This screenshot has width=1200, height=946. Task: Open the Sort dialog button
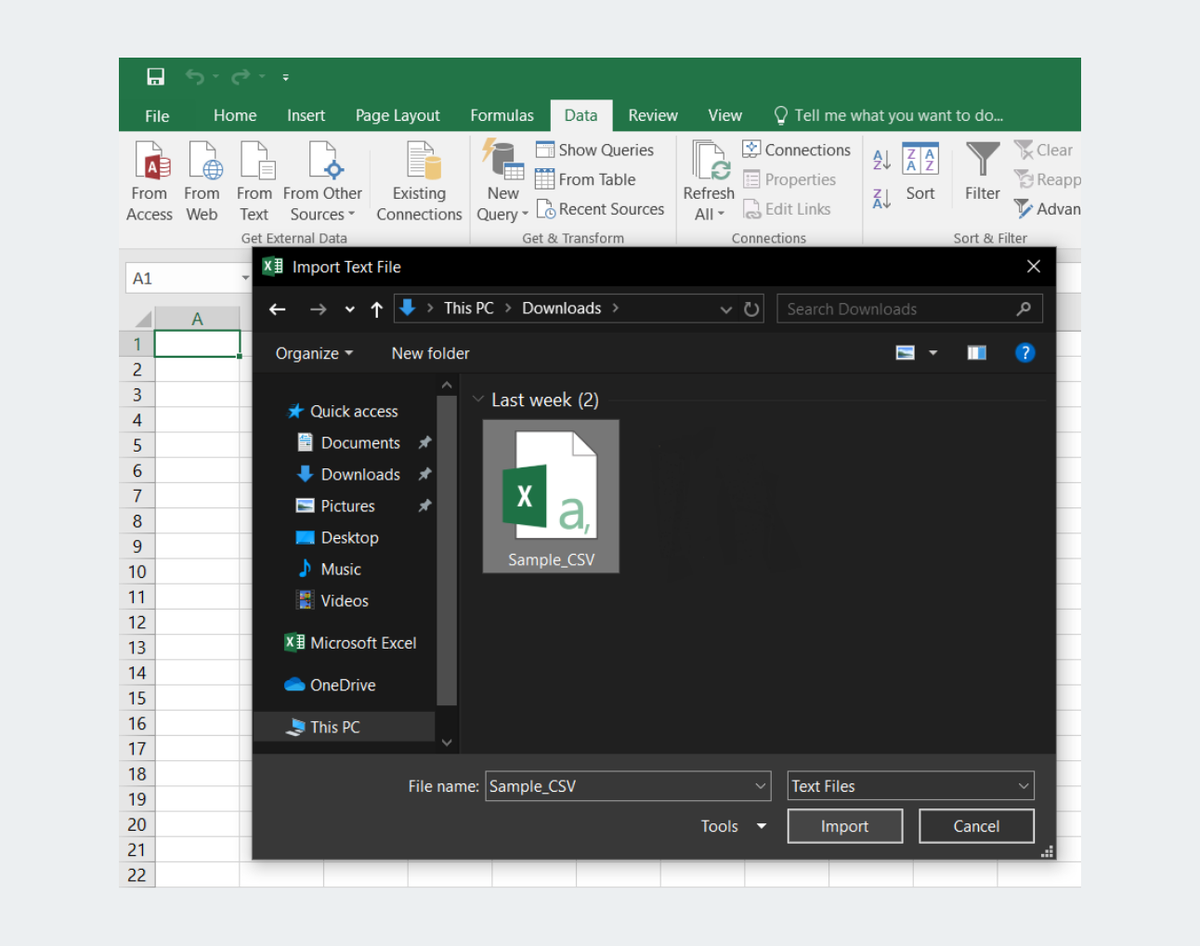tap(921, 173)
